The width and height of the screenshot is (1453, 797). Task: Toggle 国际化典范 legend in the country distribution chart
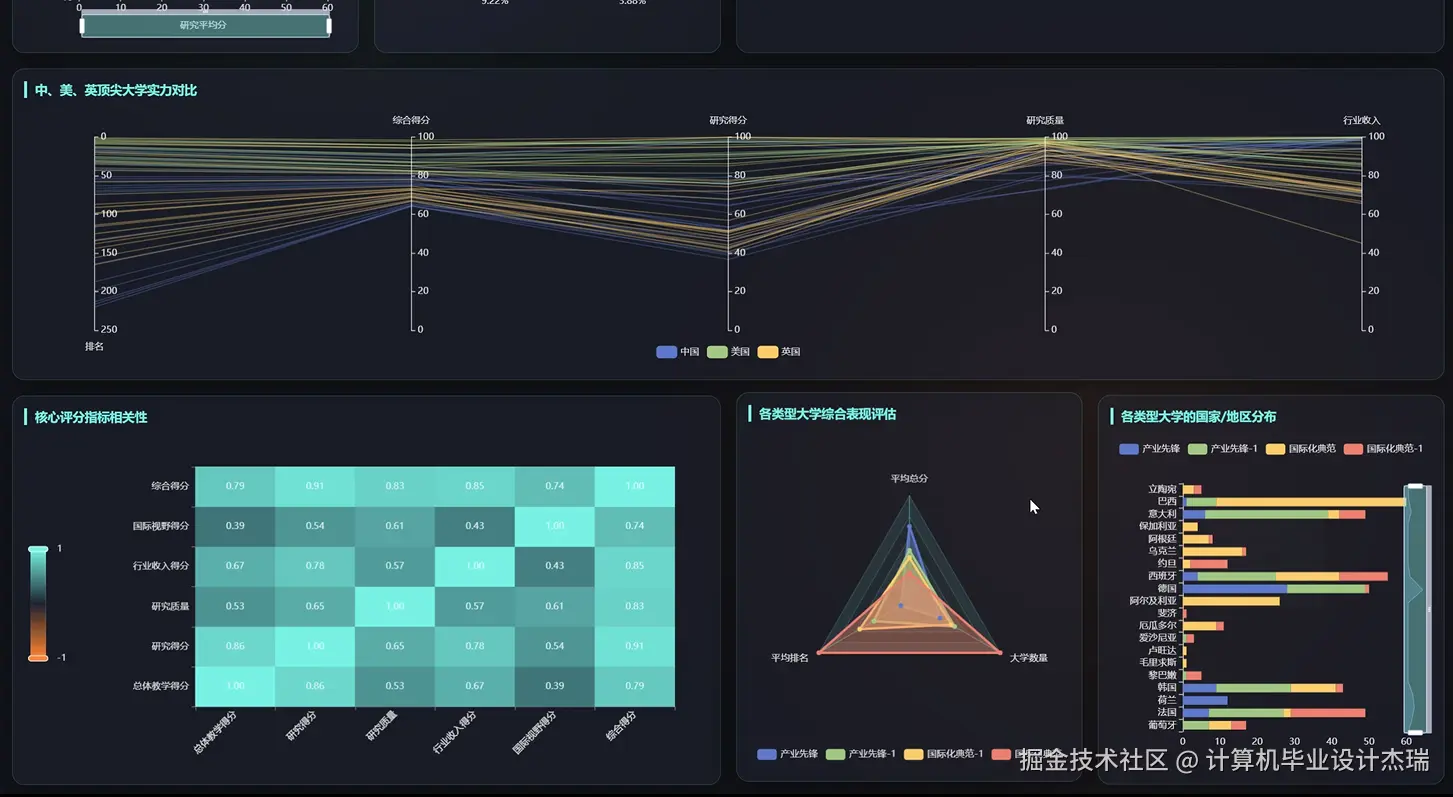click(x=1301, y=449)
